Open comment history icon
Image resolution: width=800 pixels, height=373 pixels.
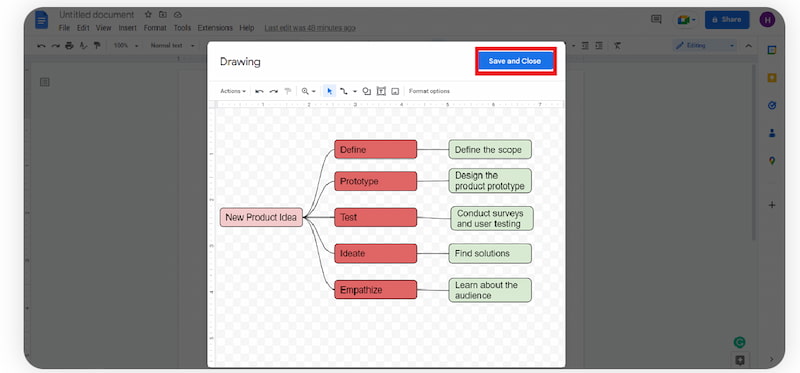[x=656, y=19]
